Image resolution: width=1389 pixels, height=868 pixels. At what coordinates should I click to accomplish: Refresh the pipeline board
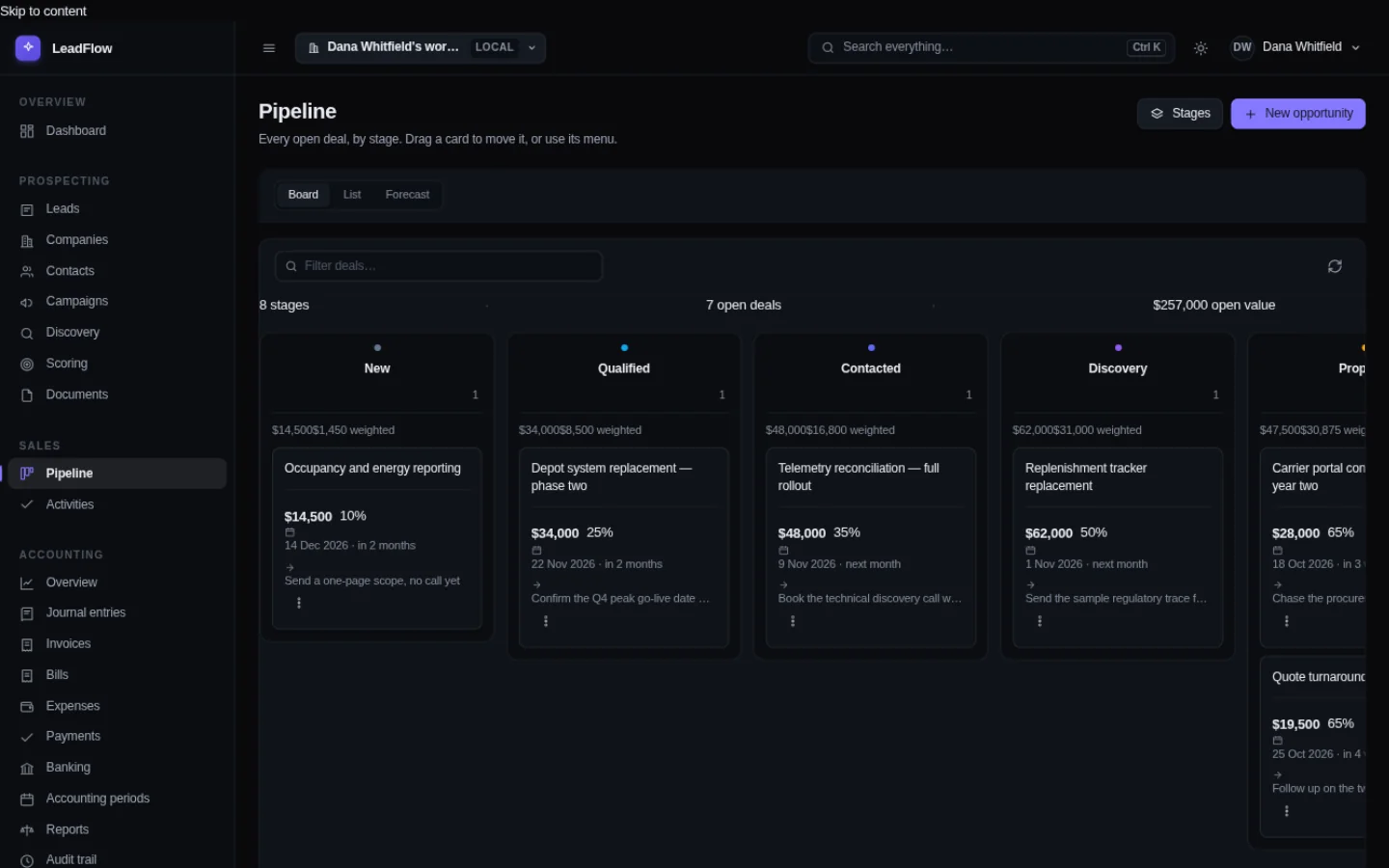click(1335, 266)
